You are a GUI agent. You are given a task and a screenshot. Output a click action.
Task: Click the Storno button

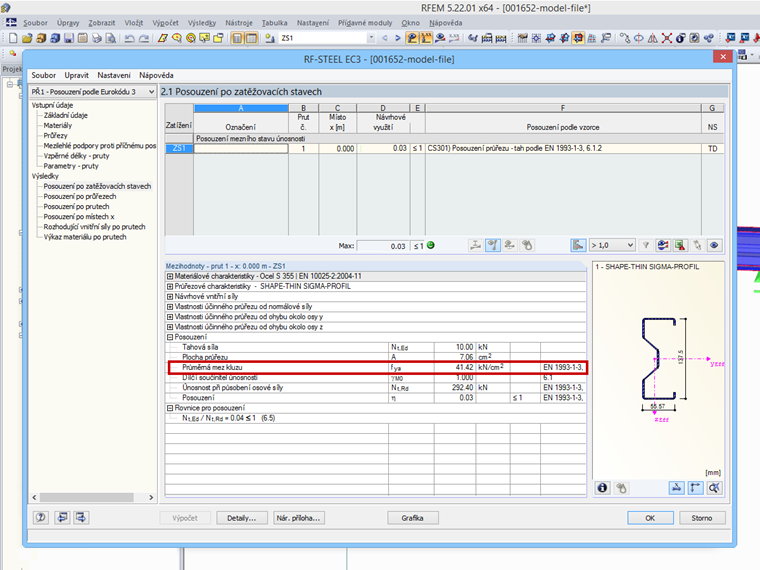coord(702,518)
